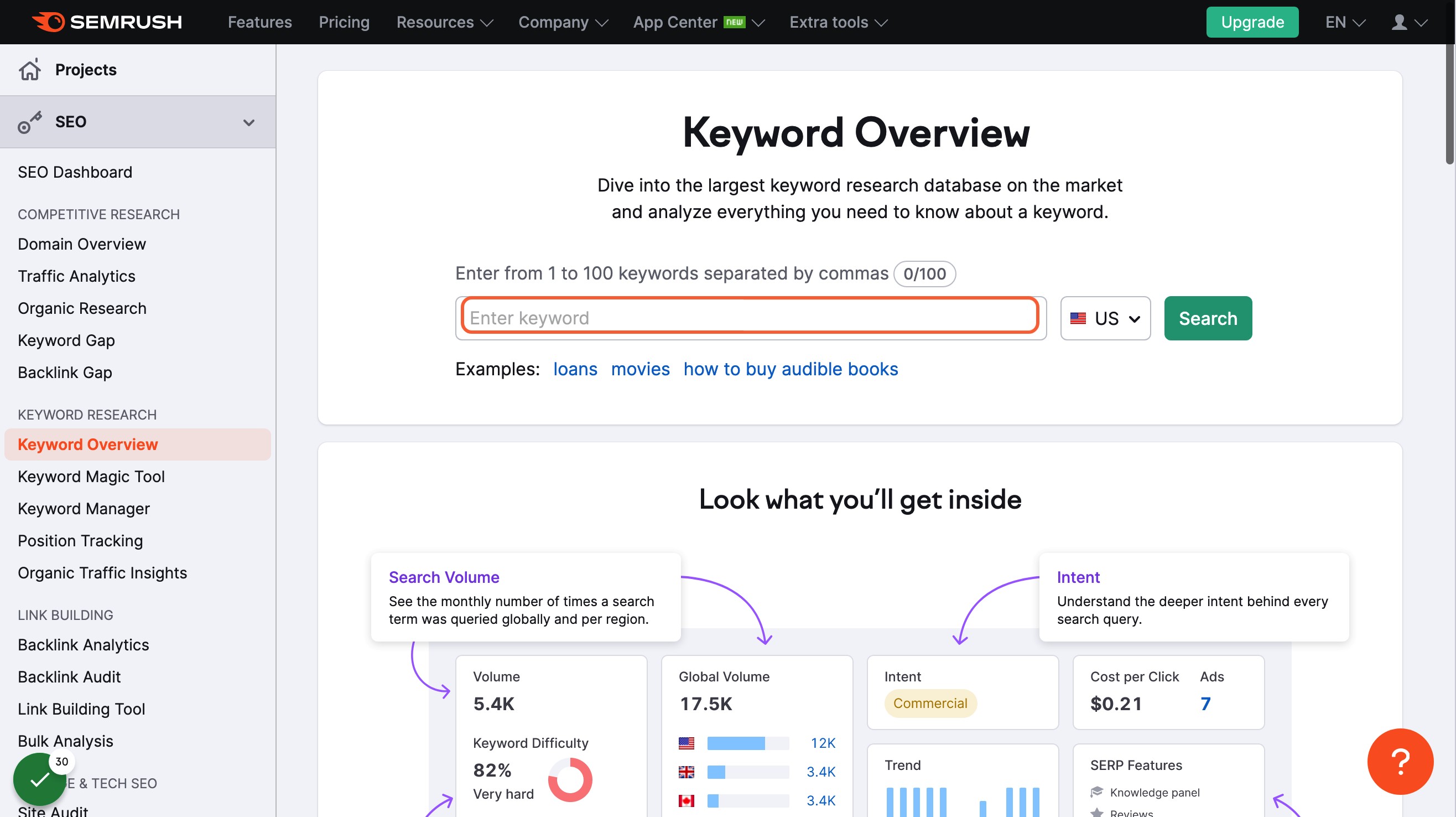Click the US flag icon in the country selector
Screen dimensions: 1456x817
click(x=1078, y=318)
